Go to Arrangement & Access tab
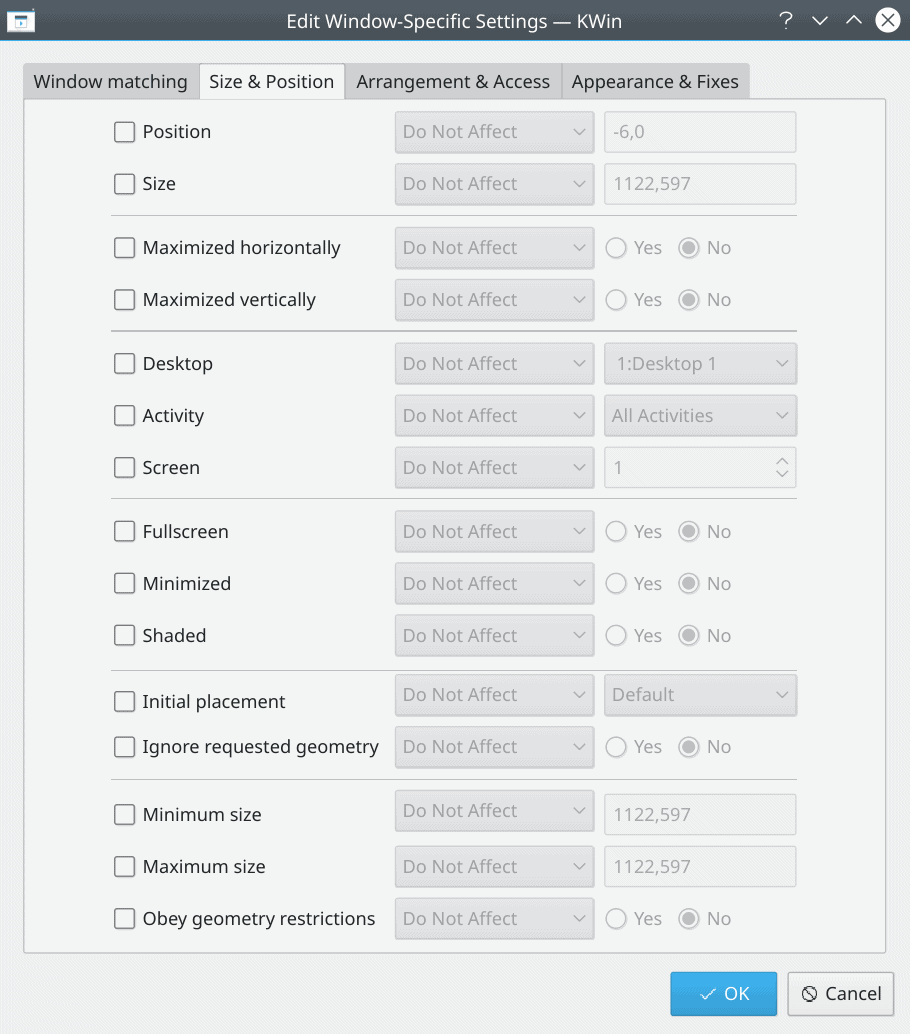Viewport: 910px width, 1034px height. tap(453, 82)
